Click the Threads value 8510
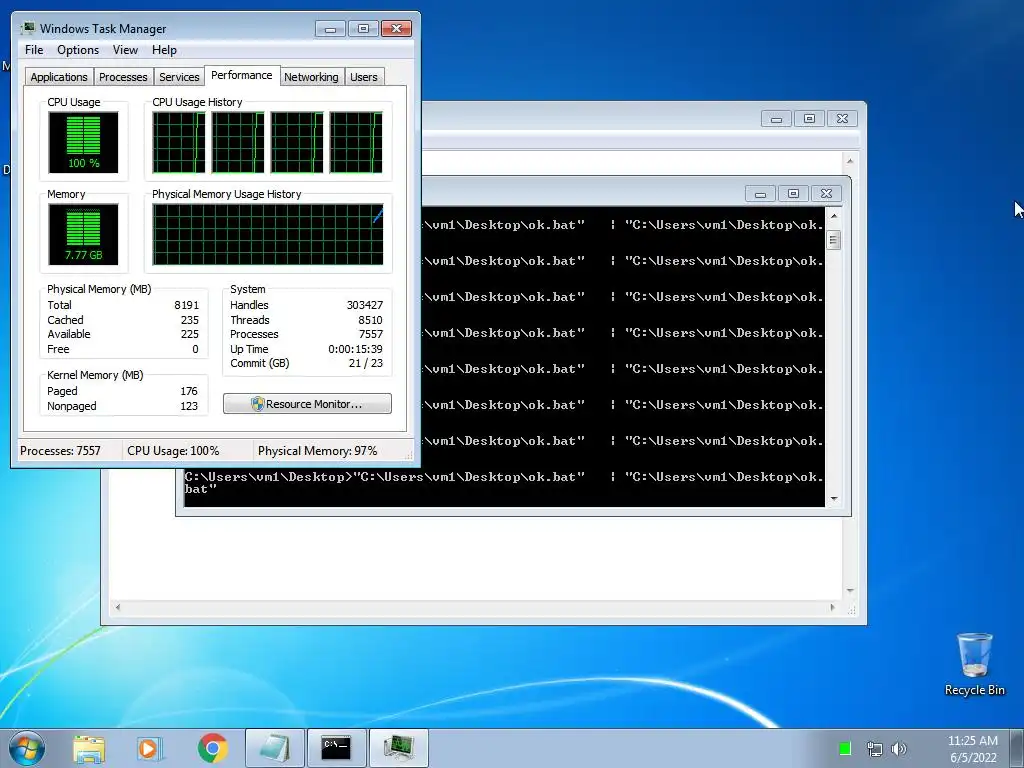 [x=370, y=320]
